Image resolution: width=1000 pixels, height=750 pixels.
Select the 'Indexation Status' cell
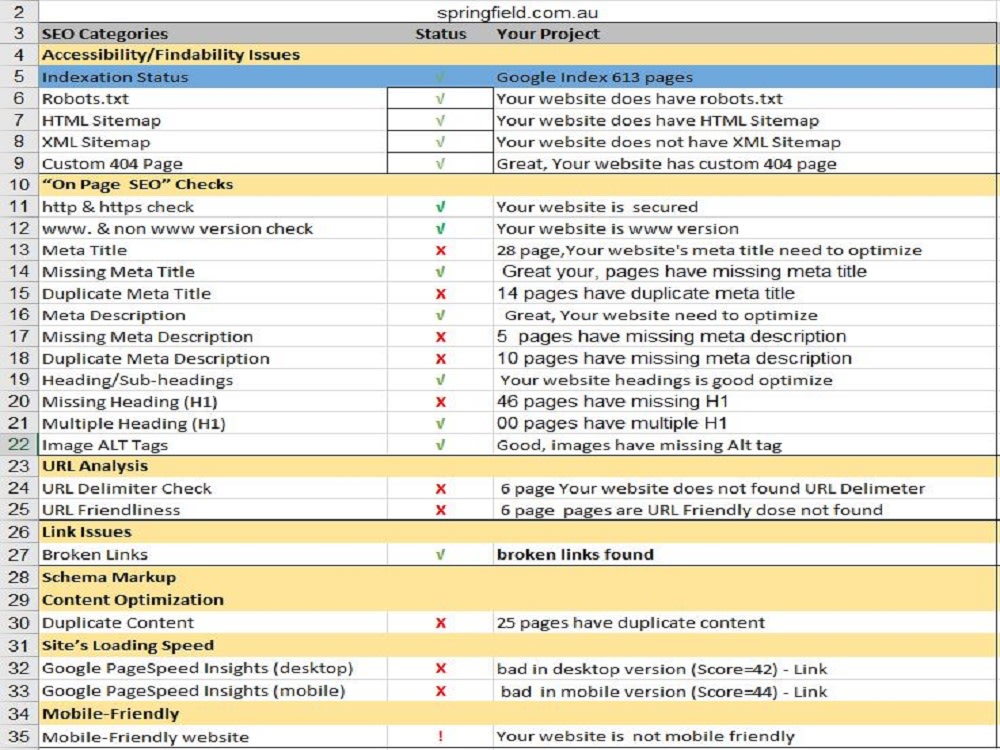click(213, 77)
